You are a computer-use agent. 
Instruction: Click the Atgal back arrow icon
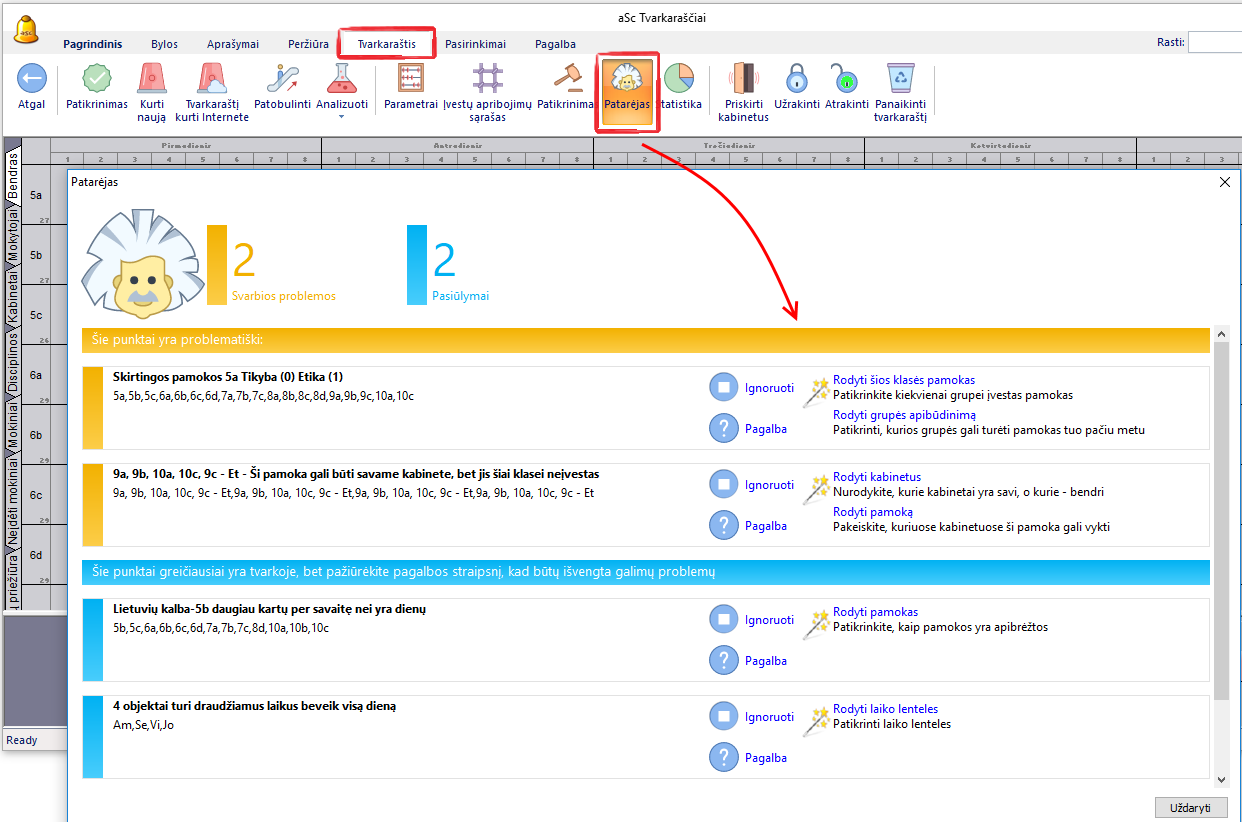coord(32,79)
